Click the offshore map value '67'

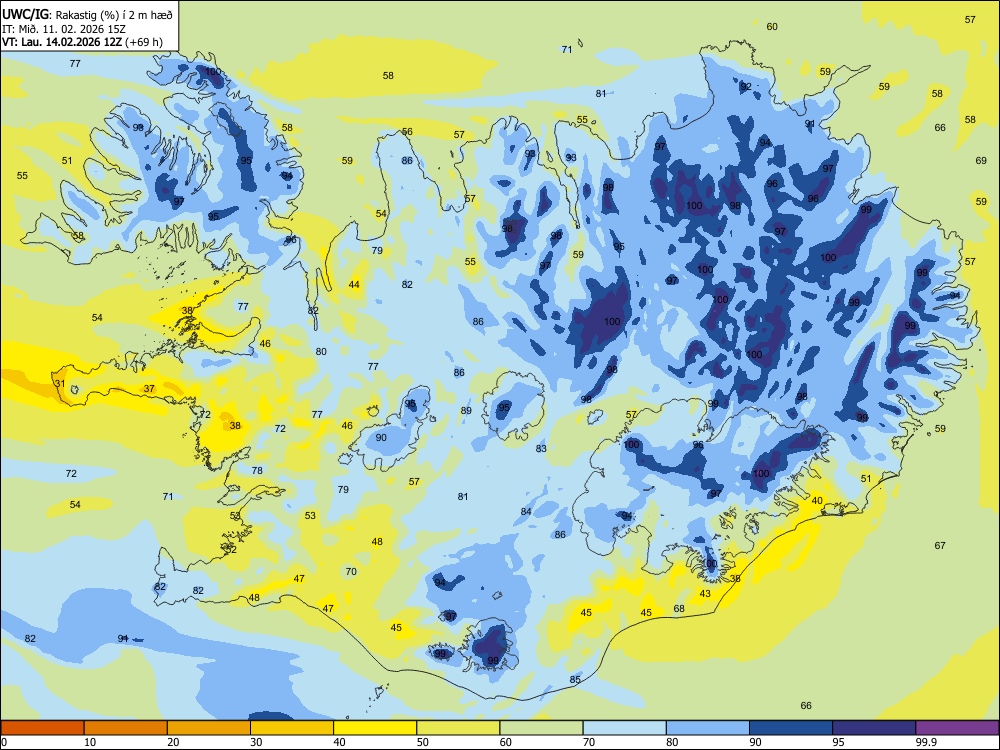940,545
